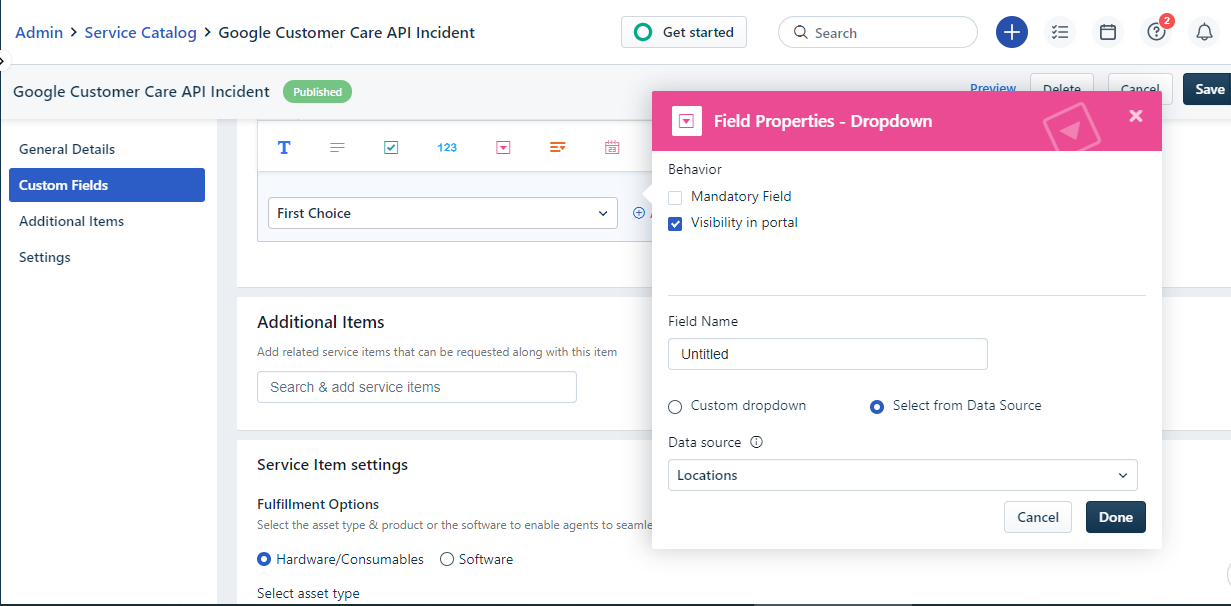Add a paragraph text field
The width and height of the screenshot is (1231, 606).
(x=337, y=148)
